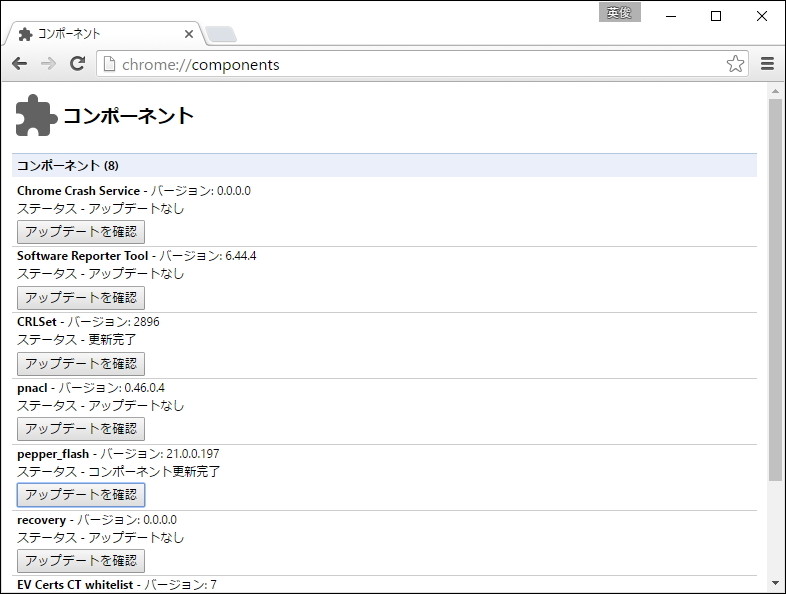Close the コンポーネント tab
This screenshot has width=786, height=594.
(x=189, y=34)
